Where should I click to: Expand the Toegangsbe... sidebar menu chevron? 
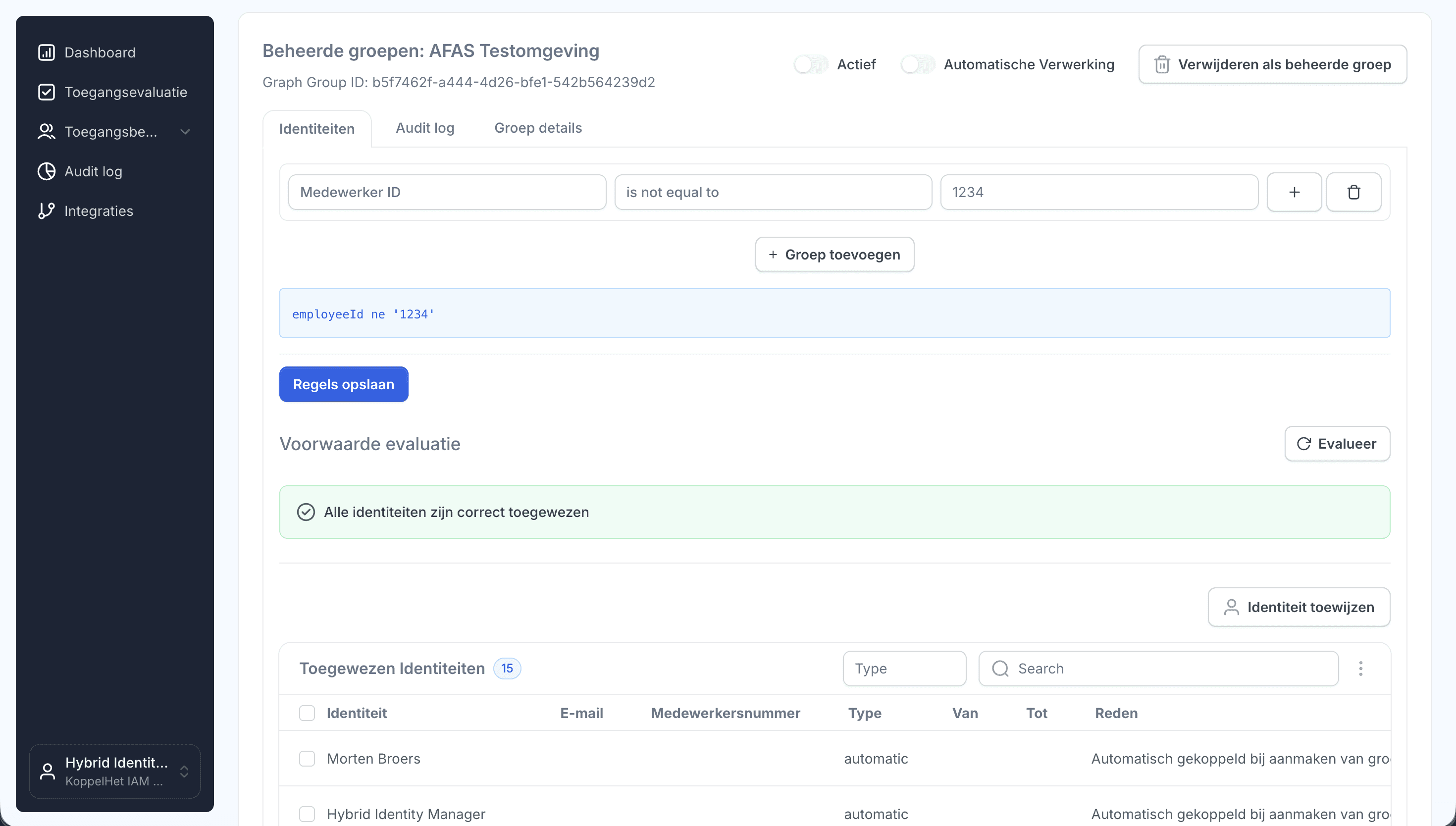click(185, 132)
